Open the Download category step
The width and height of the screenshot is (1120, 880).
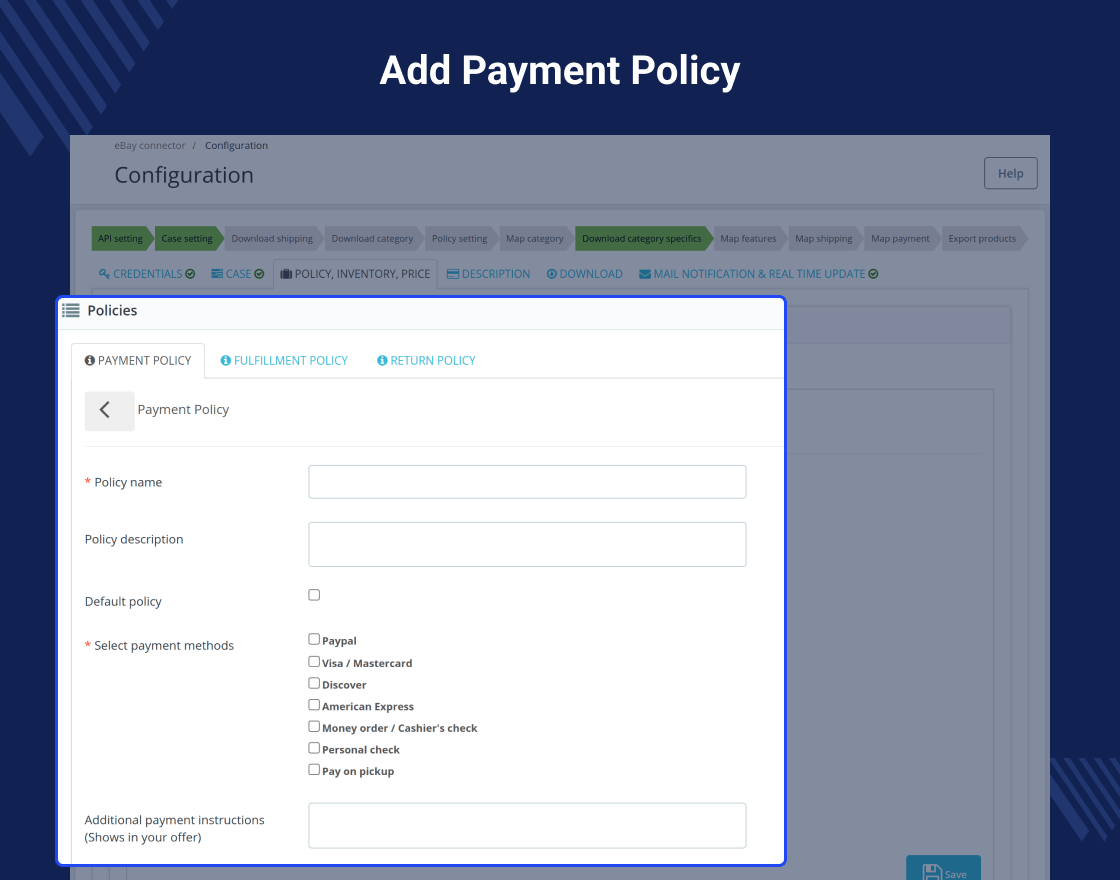[372, 239]
